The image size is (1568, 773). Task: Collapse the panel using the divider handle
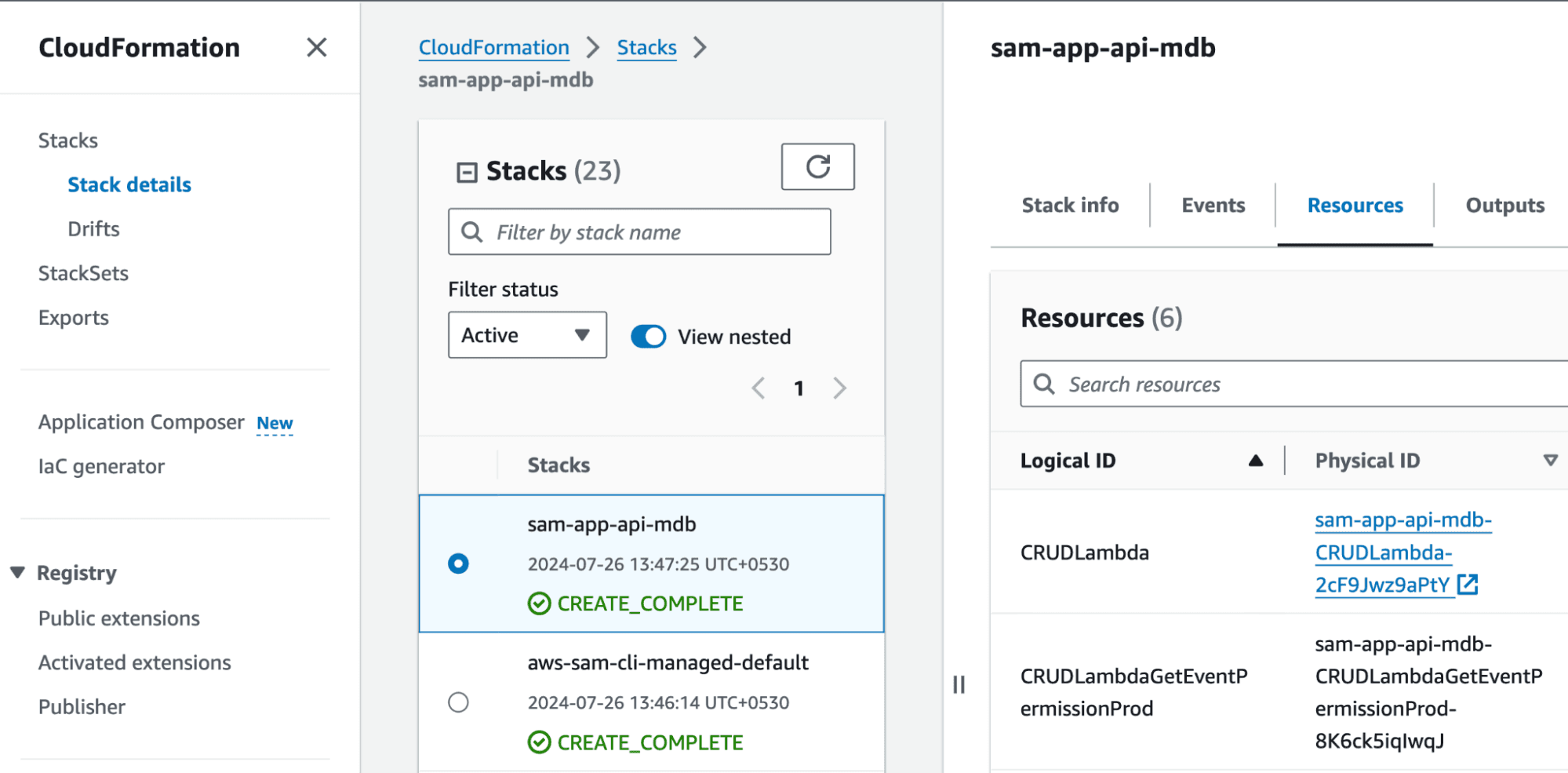(x=958, y=685)
